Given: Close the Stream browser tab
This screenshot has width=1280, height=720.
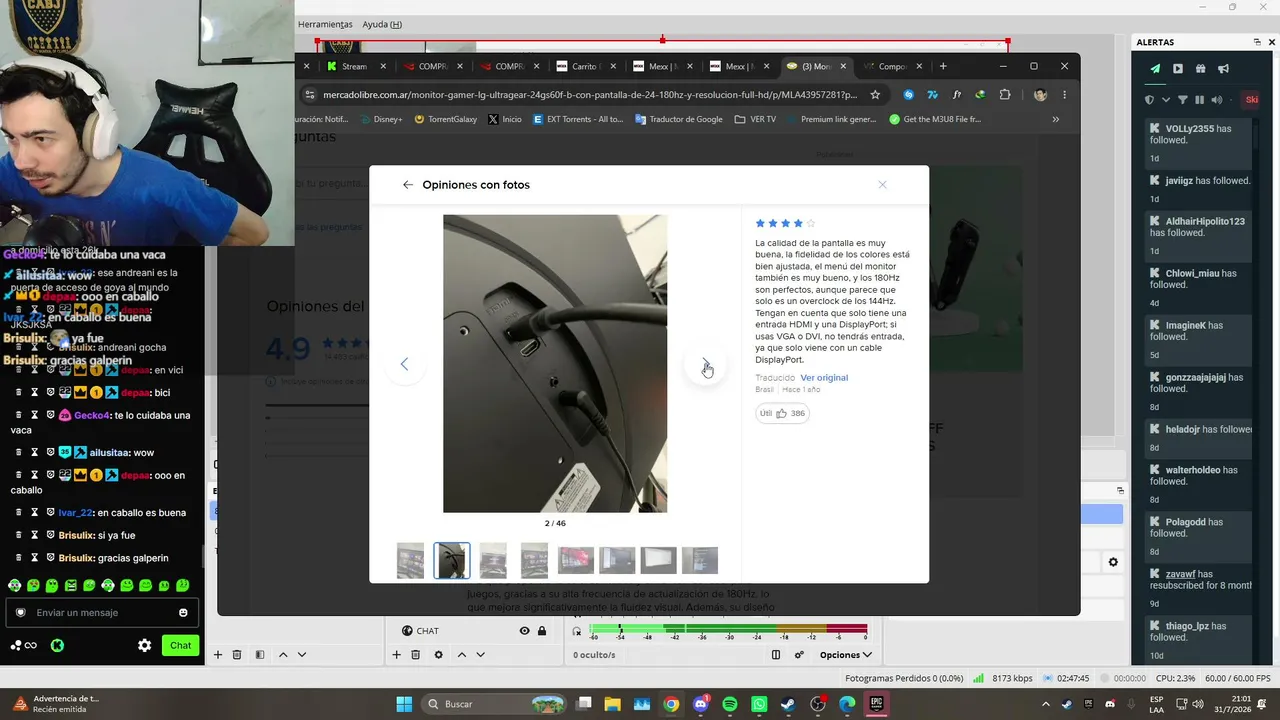Looking at the screenshot, I should [x=383, y=67].
